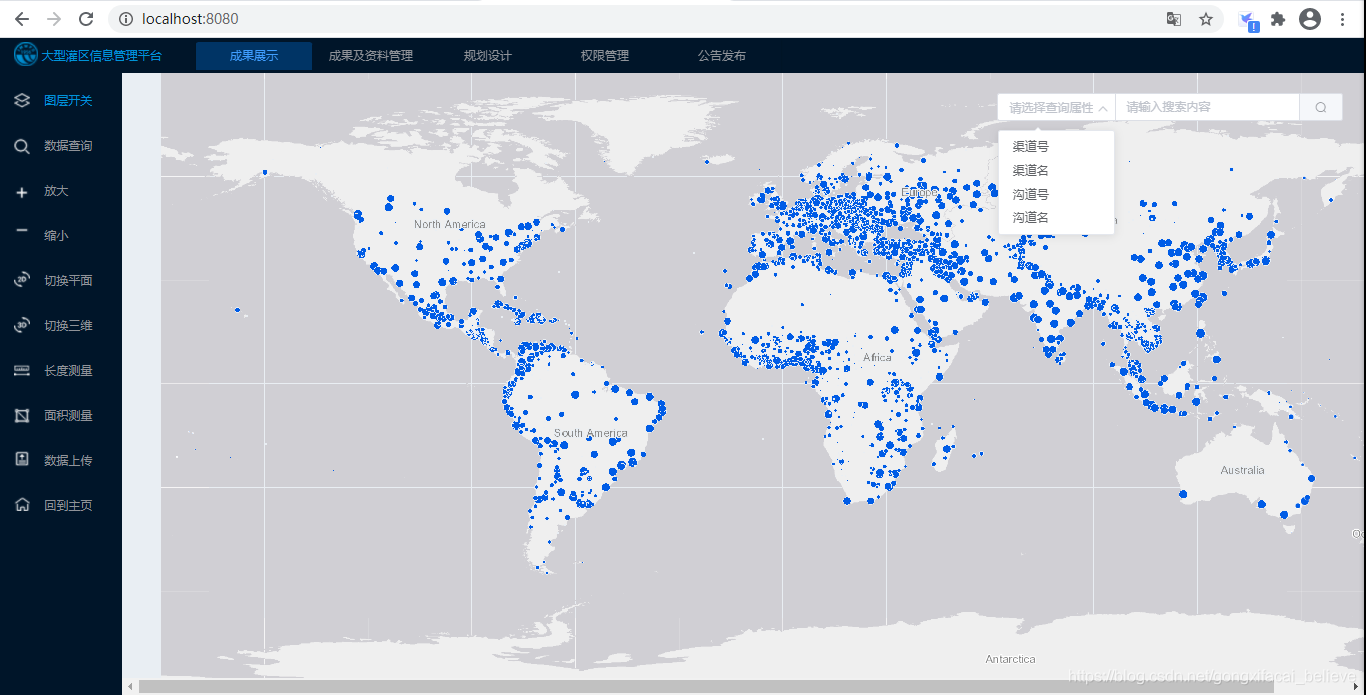Click browser forward arrow
Image resolution: width=1366 pixels, height=695 pixels.
[53, 19]
